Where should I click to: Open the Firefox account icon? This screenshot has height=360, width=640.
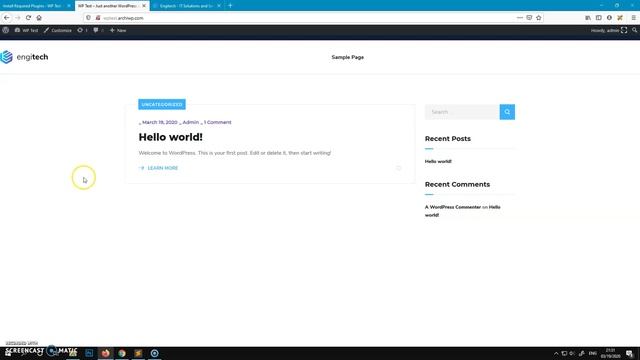(609, 18)
